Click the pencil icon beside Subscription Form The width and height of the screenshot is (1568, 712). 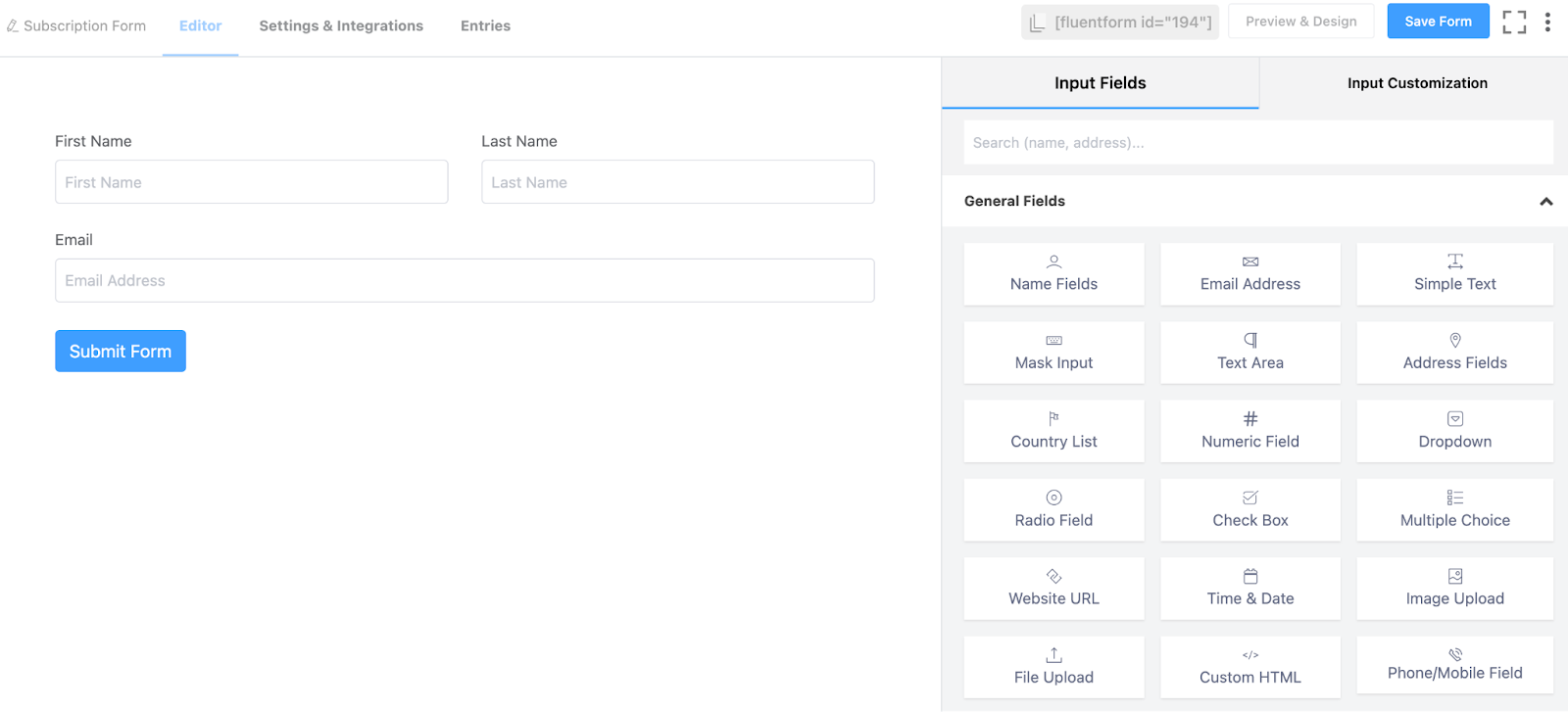click(x=13, y=26)
